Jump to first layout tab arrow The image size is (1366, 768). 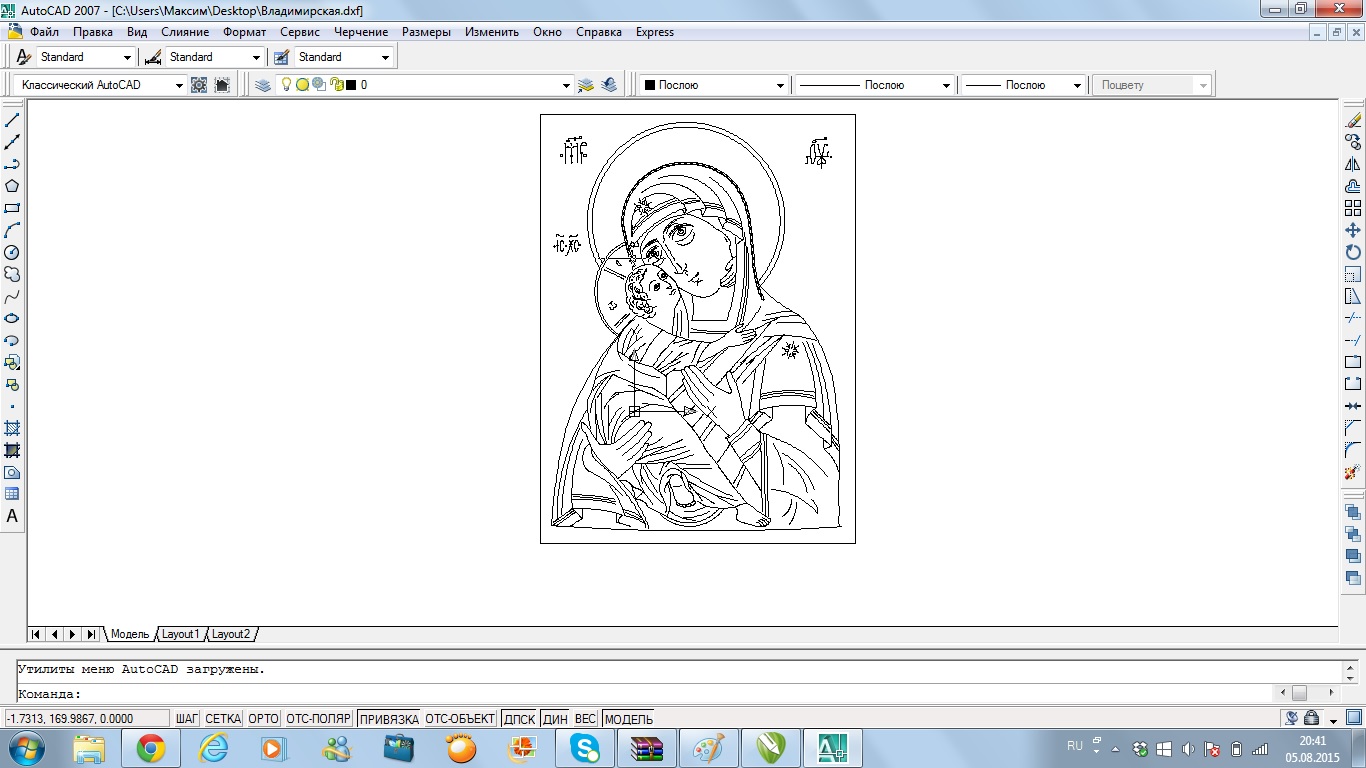pyautogui.click(x=36, y=634)
